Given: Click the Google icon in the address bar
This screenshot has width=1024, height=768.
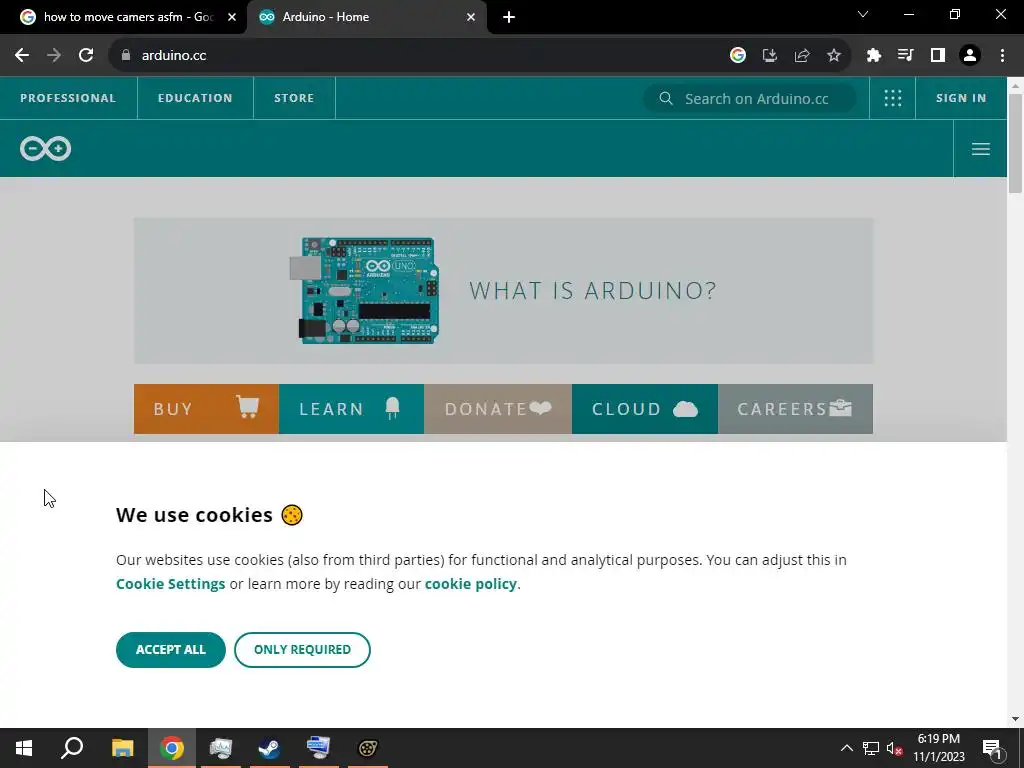Looking at the screenshot, I should (x=737, y=56).
